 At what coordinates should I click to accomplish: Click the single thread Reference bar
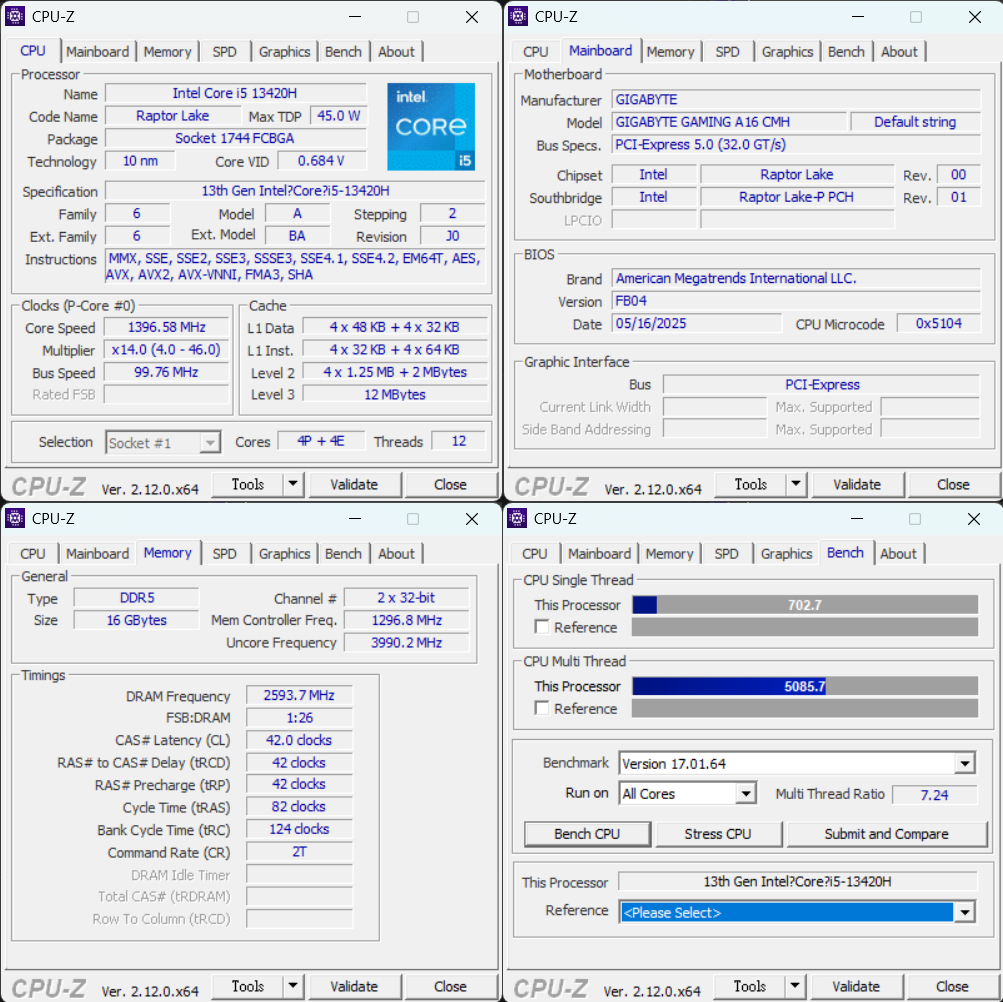click(805, 627)
